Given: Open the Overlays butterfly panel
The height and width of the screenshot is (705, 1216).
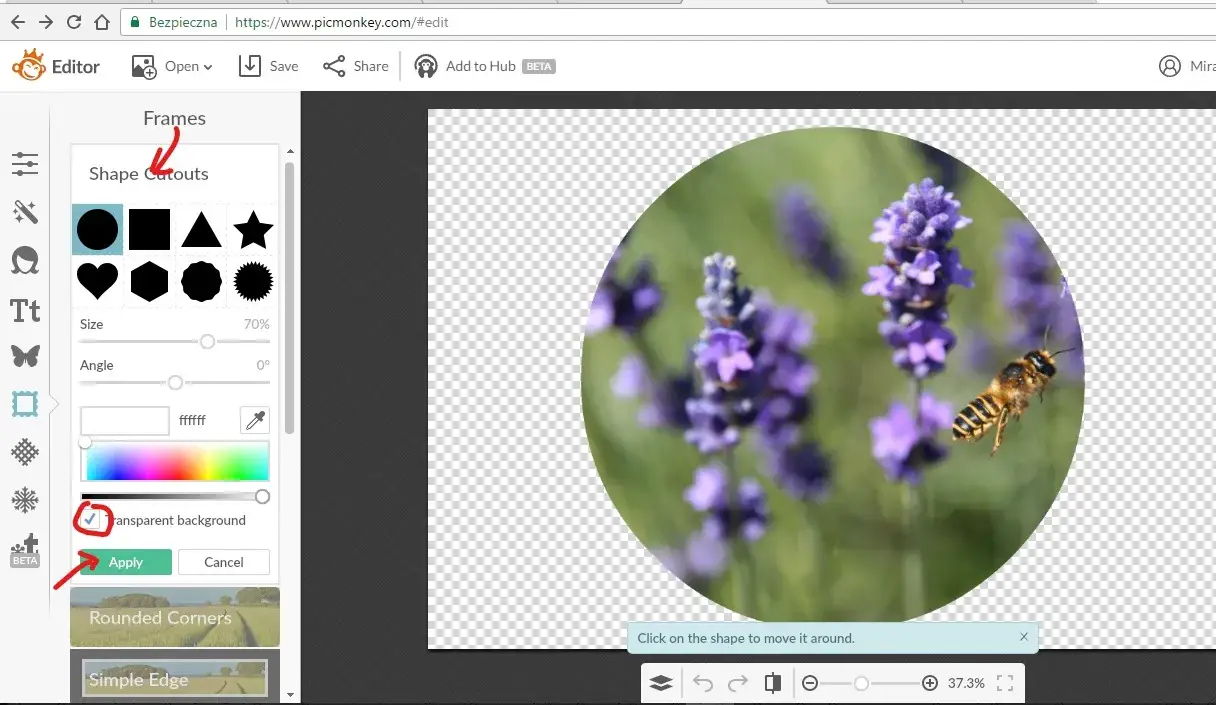Looking at the screenshot, I should 25,356.
